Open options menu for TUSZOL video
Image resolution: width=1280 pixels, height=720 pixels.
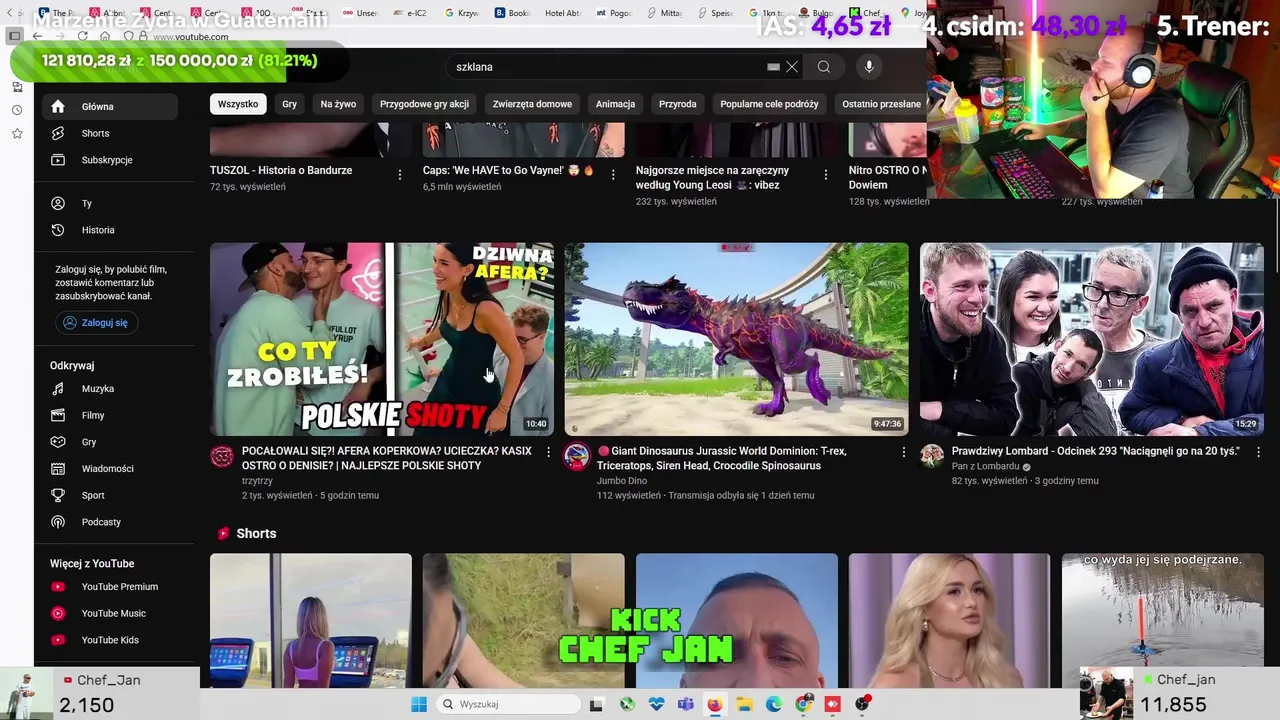[400, 175]
